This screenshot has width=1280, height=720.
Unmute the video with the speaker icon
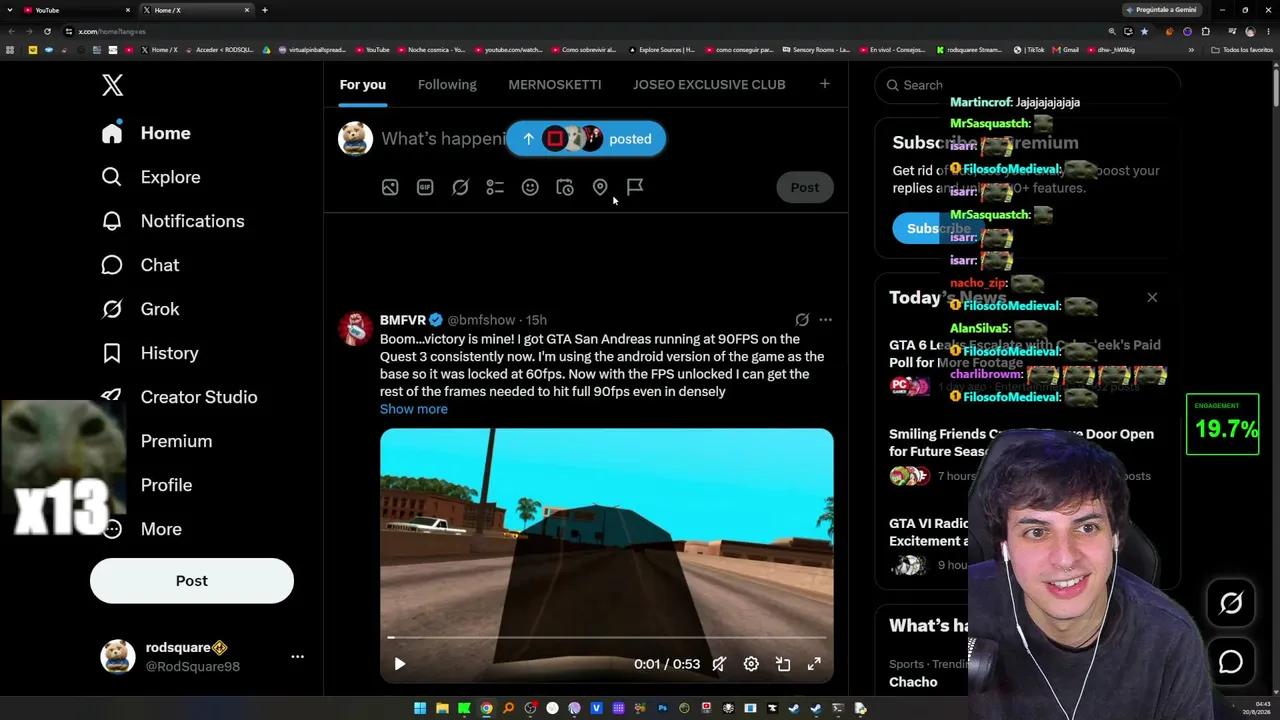(719, 664)
